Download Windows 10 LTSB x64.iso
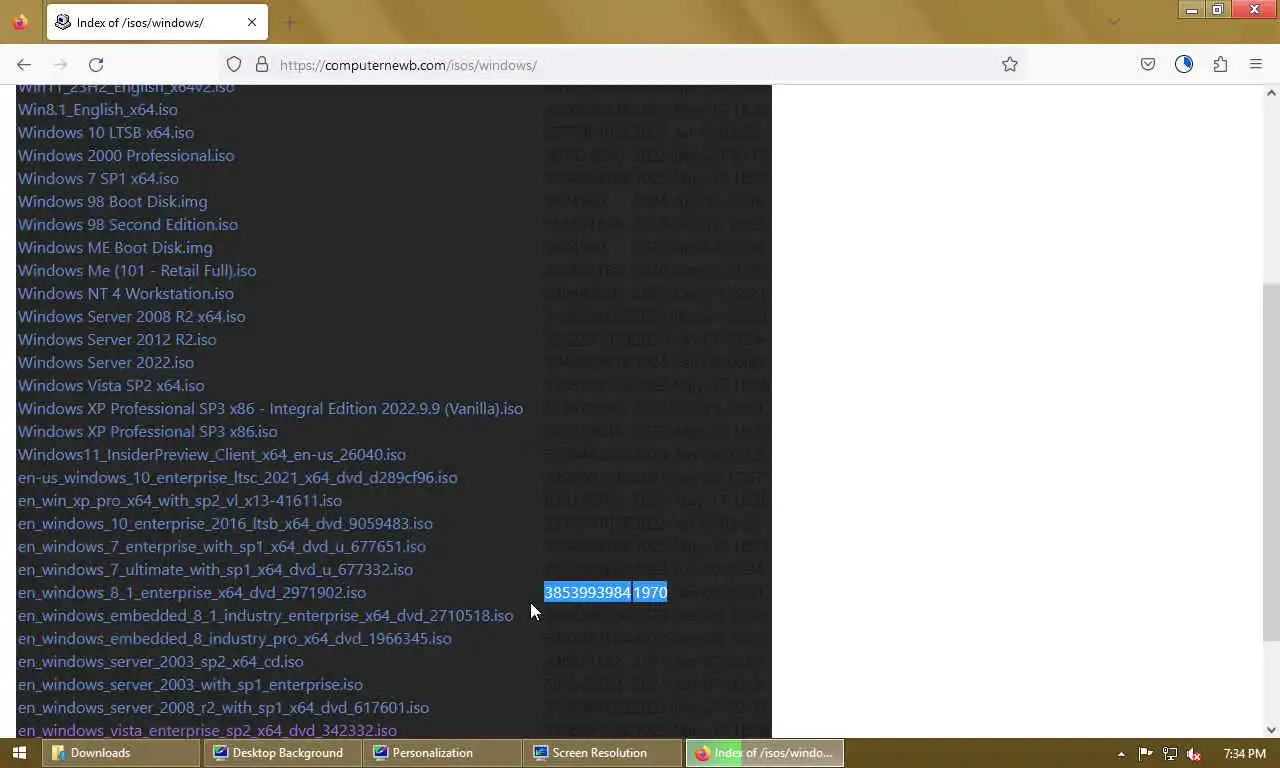 (105, 132)
